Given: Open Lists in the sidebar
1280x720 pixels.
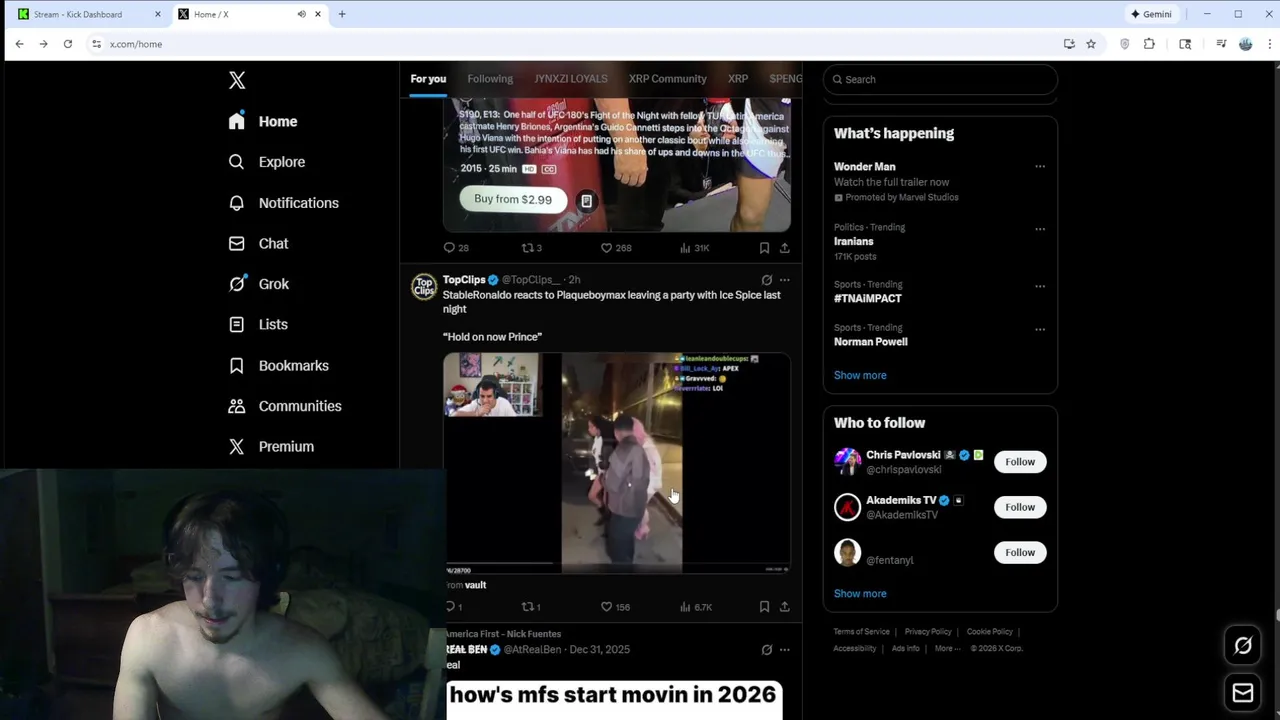Looking at the screenshot, I should tap(258, 324).
